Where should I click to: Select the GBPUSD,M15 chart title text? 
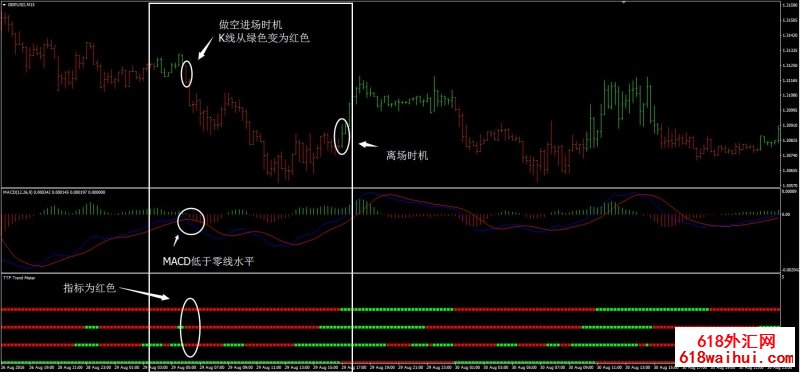(x=21, y=5)
